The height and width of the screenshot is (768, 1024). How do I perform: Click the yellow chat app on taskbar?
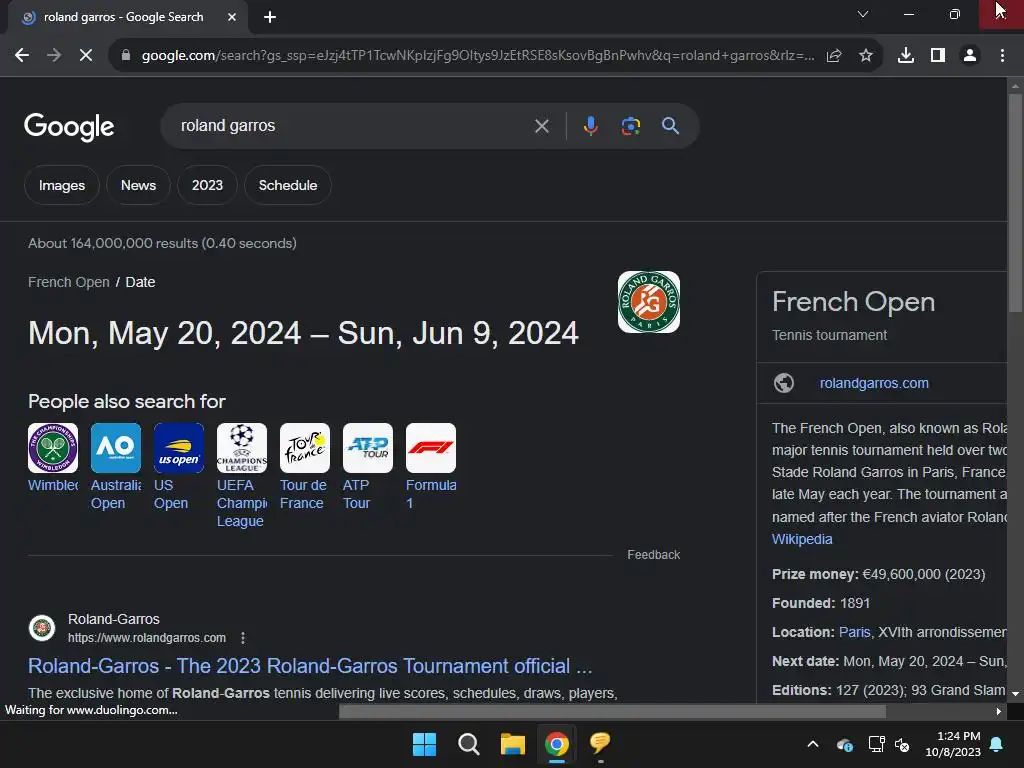coord(600,743)
